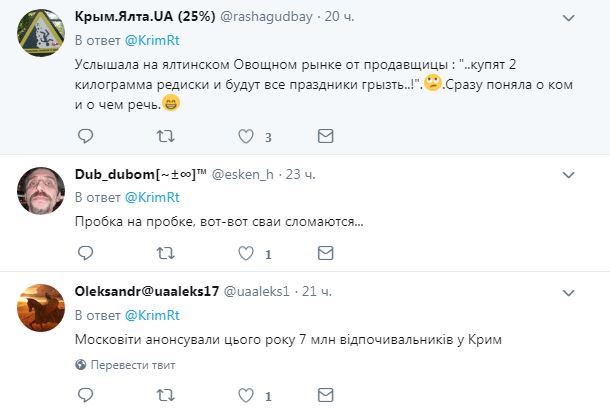Open Dub_dubom's avatar picture
Image resolution: width=610 pixels, height=408 pixels.
pyautogui.click(x=43, y=189)
